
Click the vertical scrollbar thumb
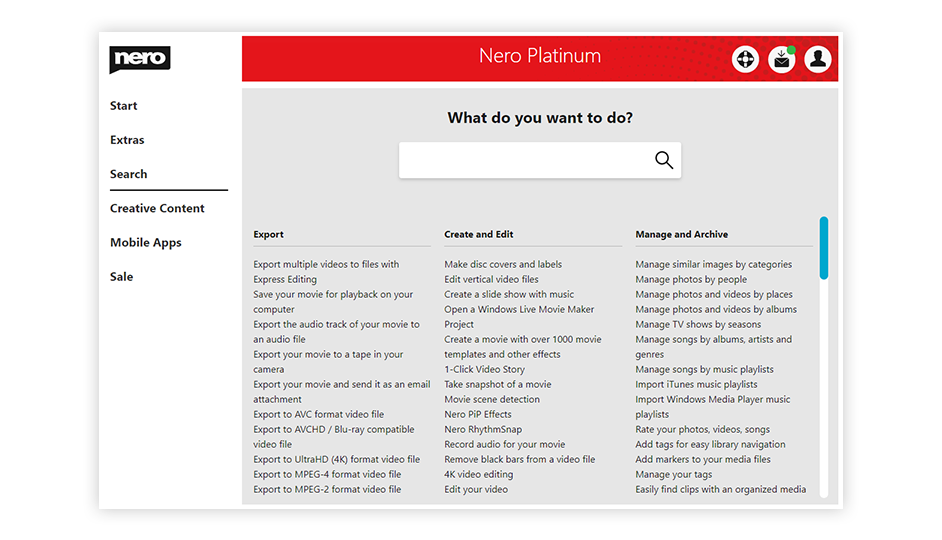point(824,248)
